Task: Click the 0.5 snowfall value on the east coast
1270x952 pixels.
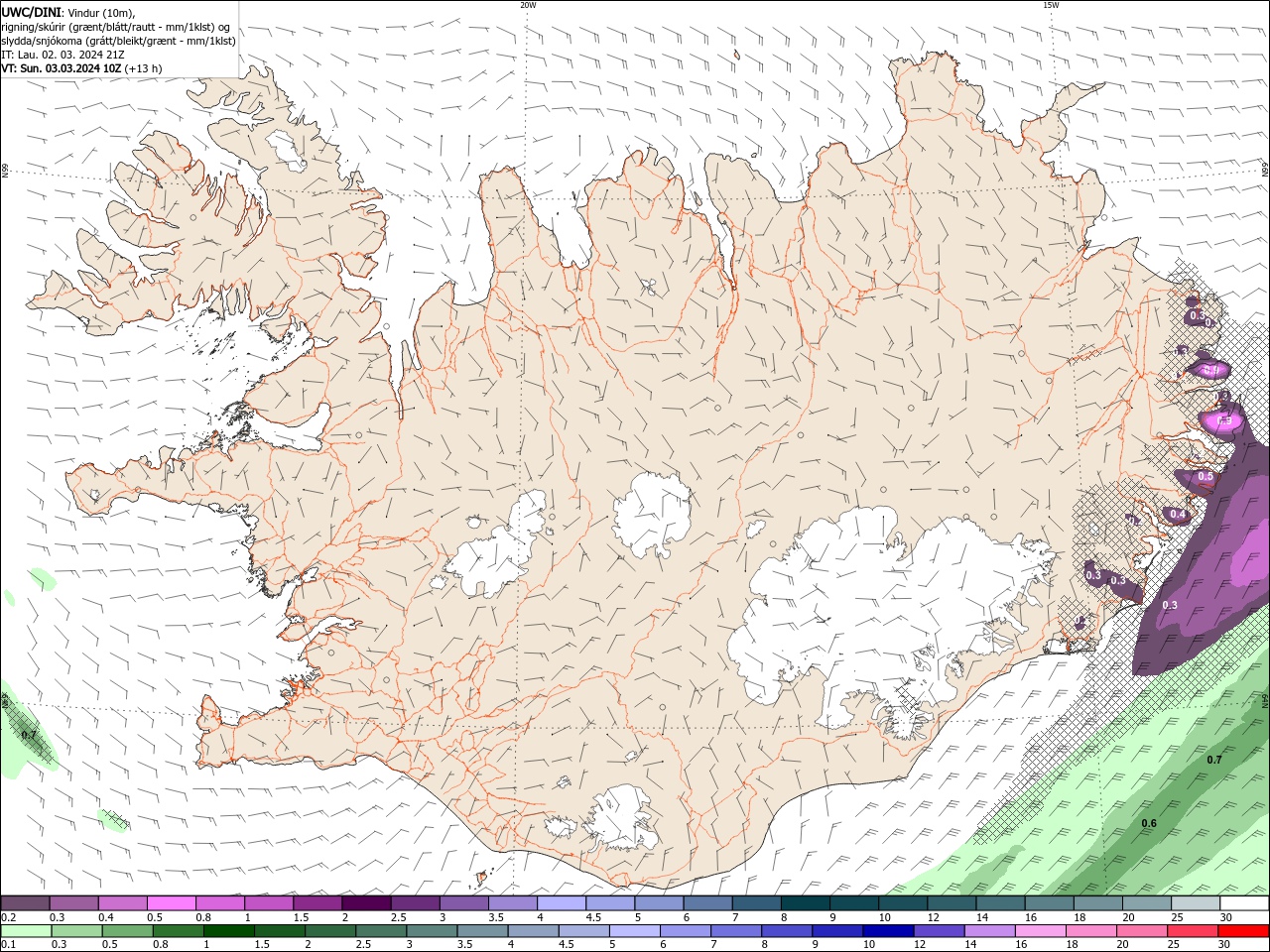Action: (x=1206, y=477)
